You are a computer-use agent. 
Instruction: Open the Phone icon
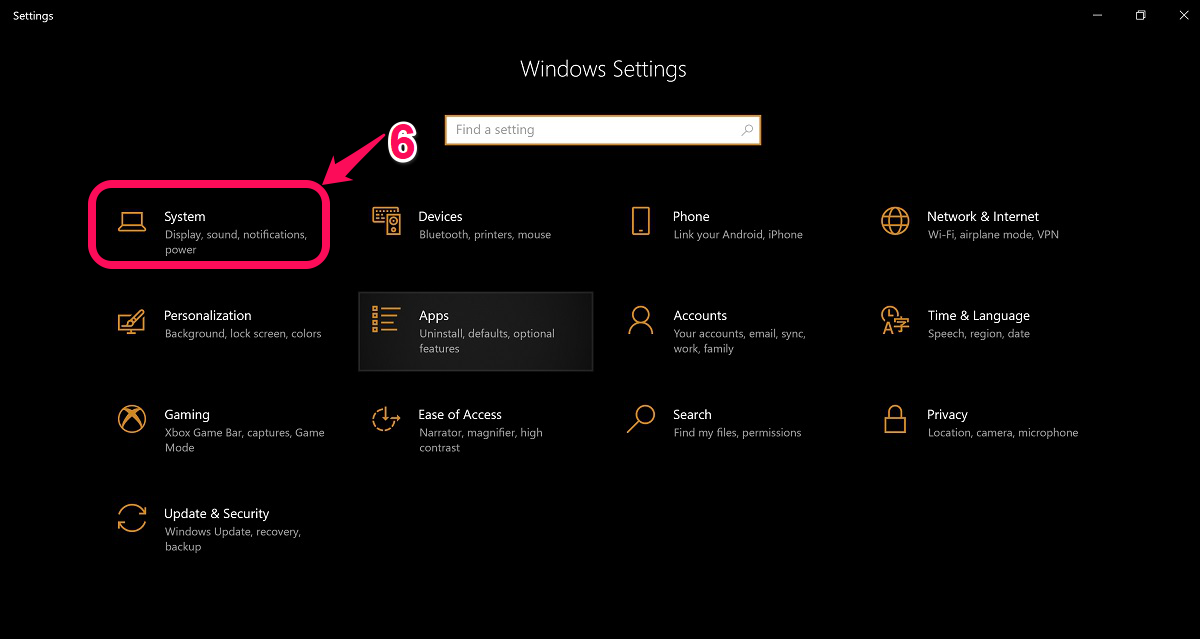click(641, 221)
